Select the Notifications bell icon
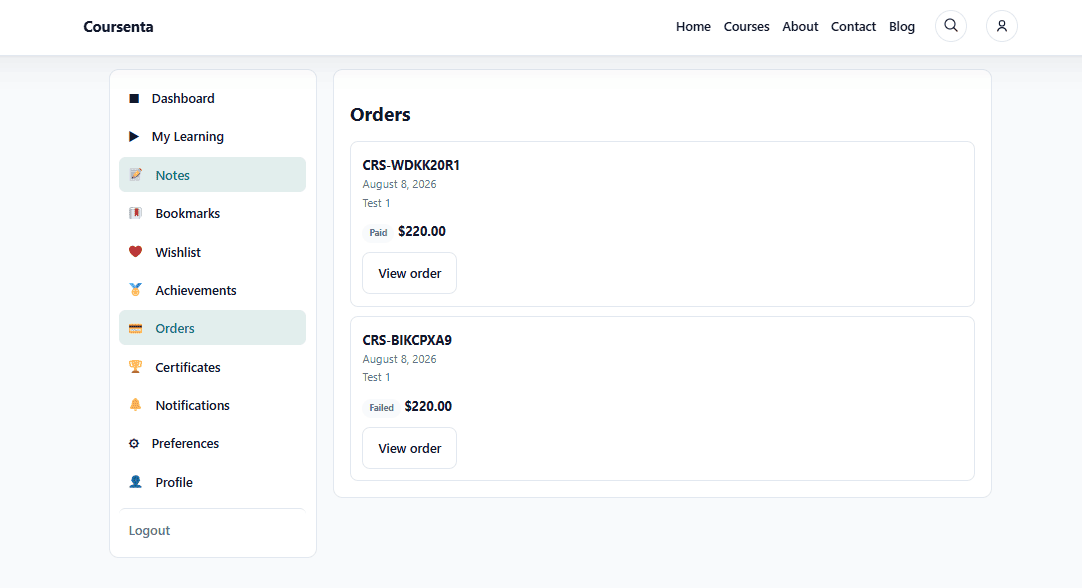This screenshot has width=1082, height=588. pos(135,405)
